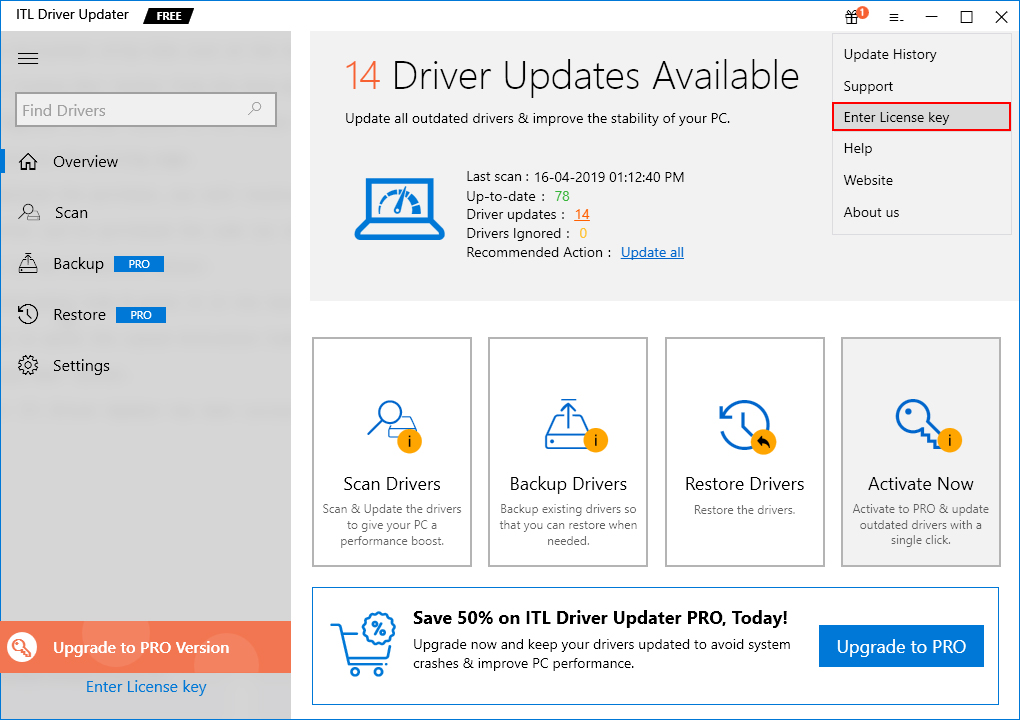Image resolution: width=1020 pixels, height=720 pixels.
Task: Open the Settings section
Action: (81, 366)
